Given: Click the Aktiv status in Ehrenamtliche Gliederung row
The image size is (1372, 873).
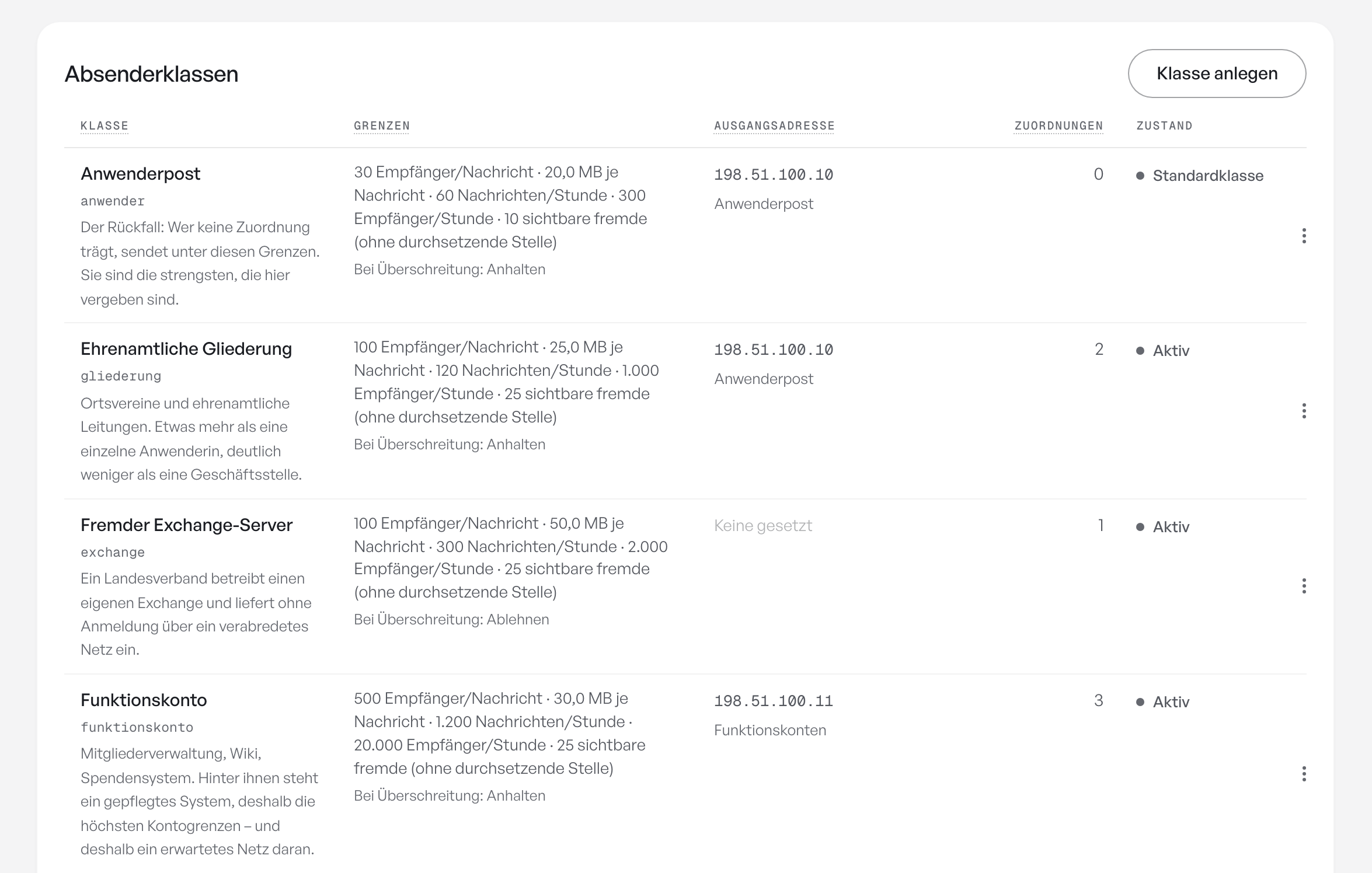Looking at the screenshot, I should click(x=1163, y=351).
